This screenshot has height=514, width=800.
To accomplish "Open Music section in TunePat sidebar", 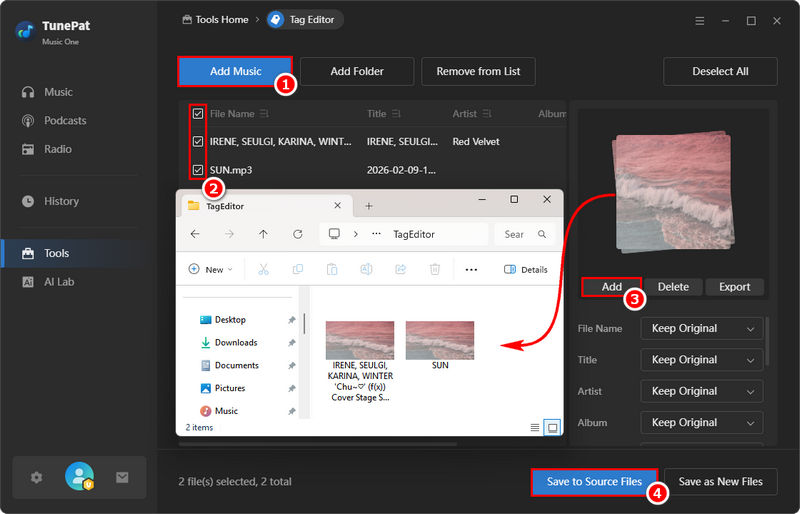I will pos(47,92).
